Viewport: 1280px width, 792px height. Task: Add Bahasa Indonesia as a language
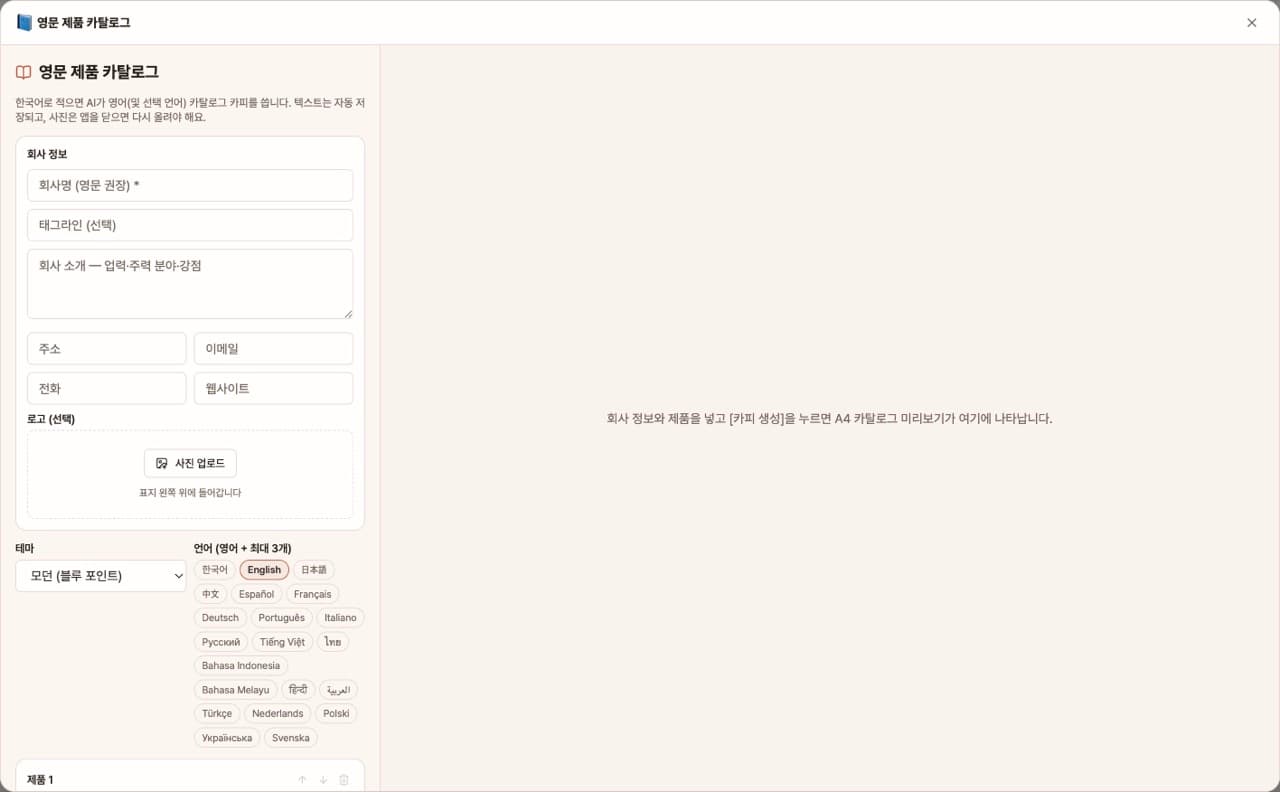241,666
